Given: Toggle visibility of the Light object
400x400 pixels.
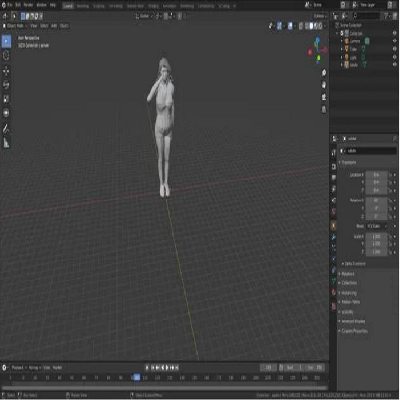Looking at the screenshot, I should tap(395, 57).
